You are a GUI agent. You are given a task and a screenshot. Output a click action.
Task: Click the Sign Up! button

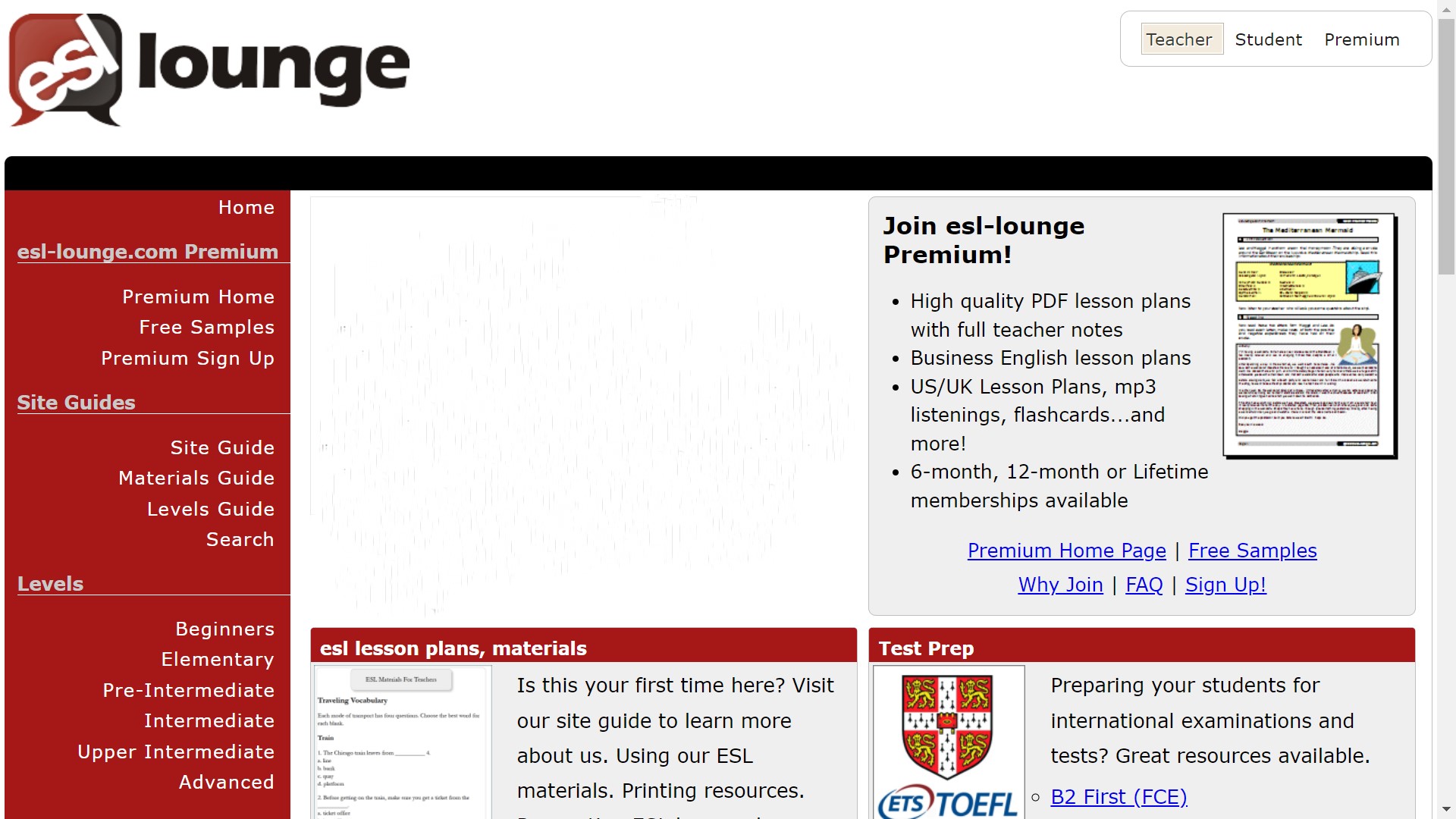click(x=1224, y=583)
